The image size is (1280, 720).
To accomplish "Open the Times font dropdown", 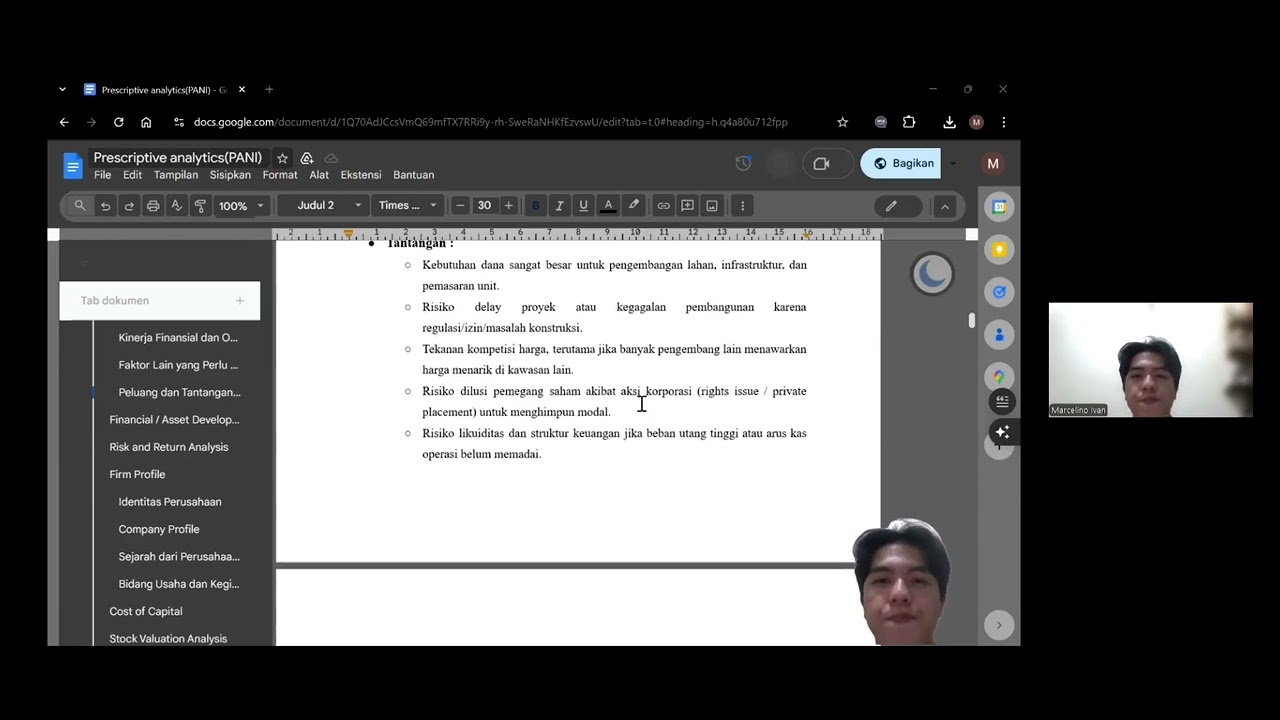I will click(x=407, y=206).
